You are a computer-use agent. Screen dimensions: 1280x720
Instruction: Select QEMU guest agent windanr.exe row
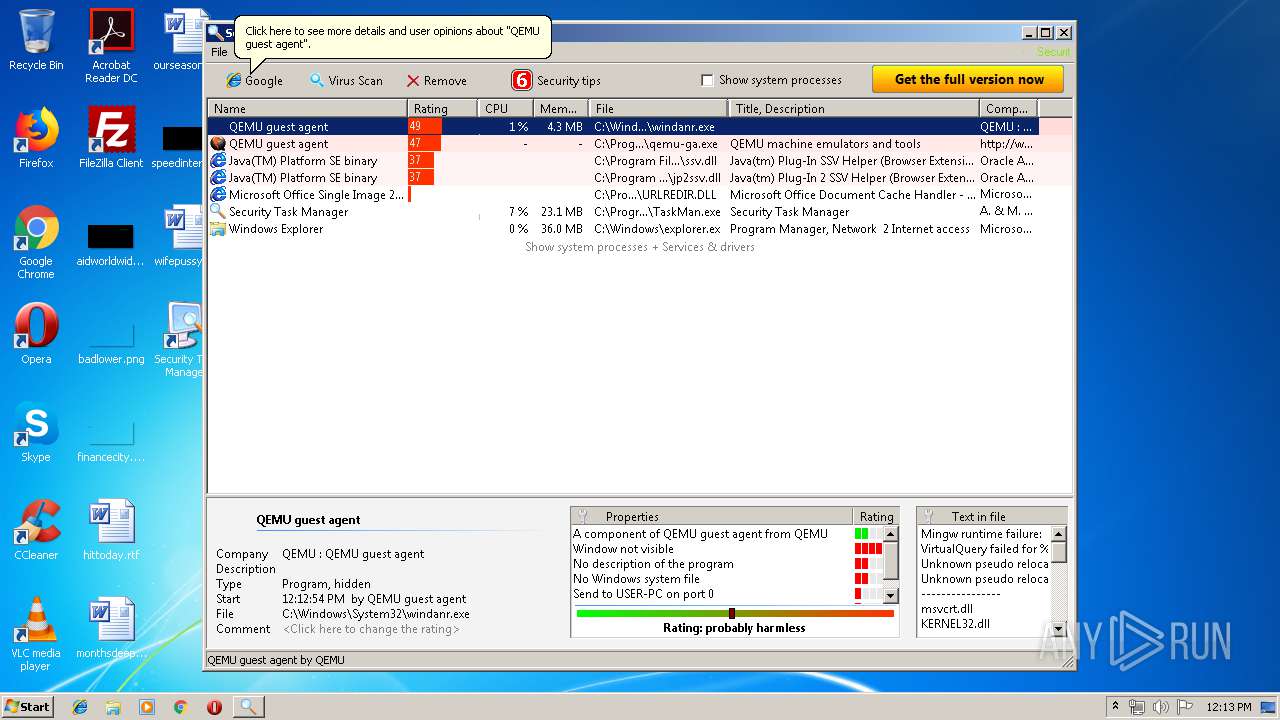pos(623,127)
